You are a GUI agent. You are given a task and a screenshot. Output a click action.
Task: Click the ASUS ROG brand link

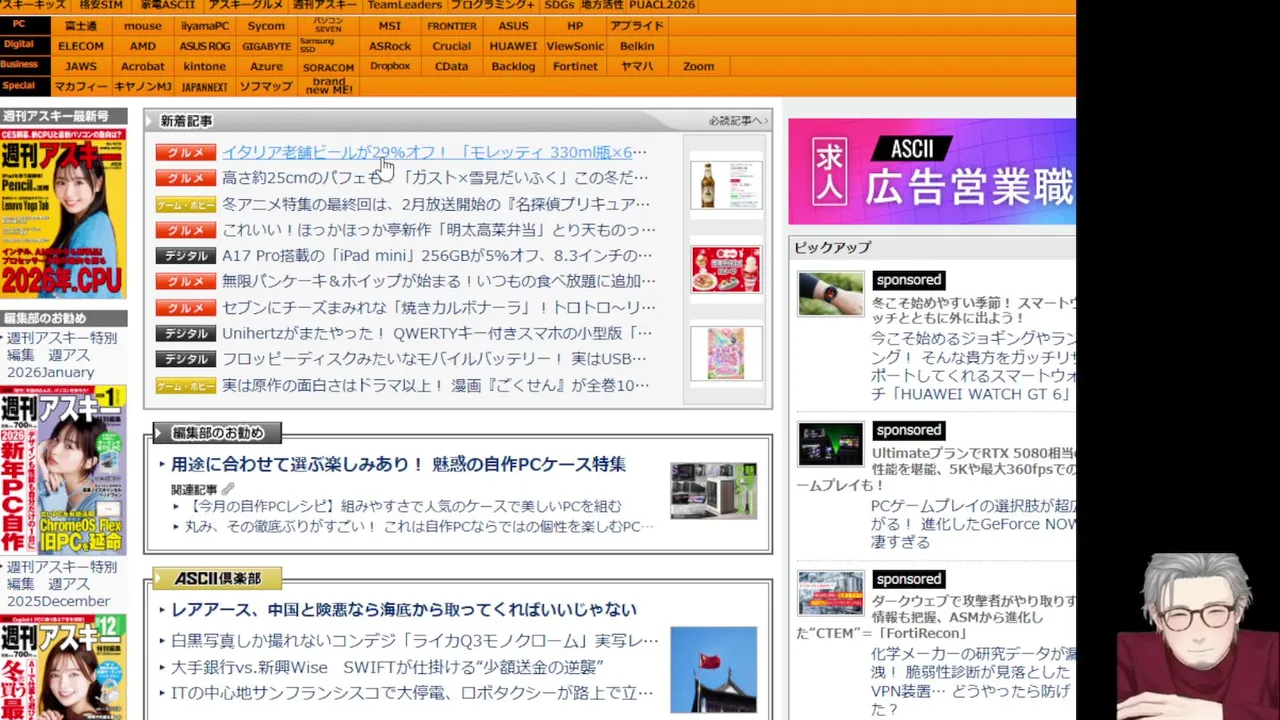(204, 46)
